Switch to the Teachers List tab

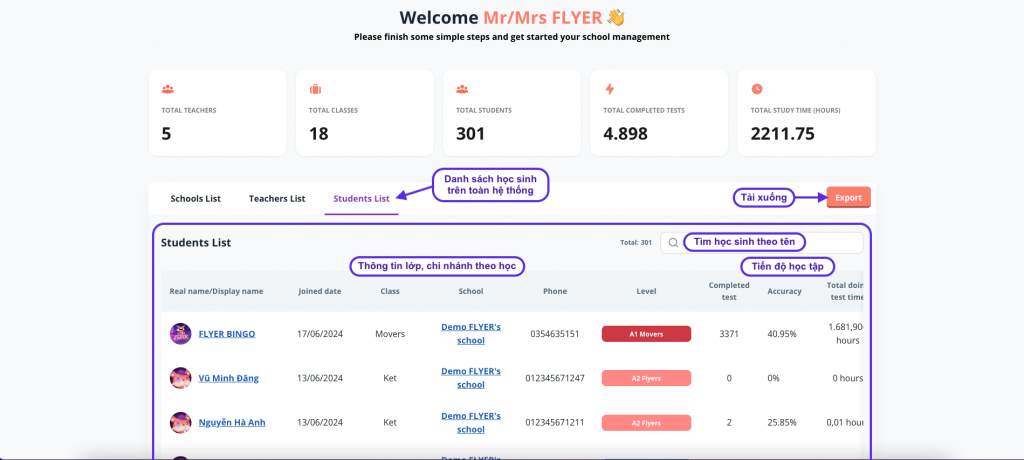[277, 198]
